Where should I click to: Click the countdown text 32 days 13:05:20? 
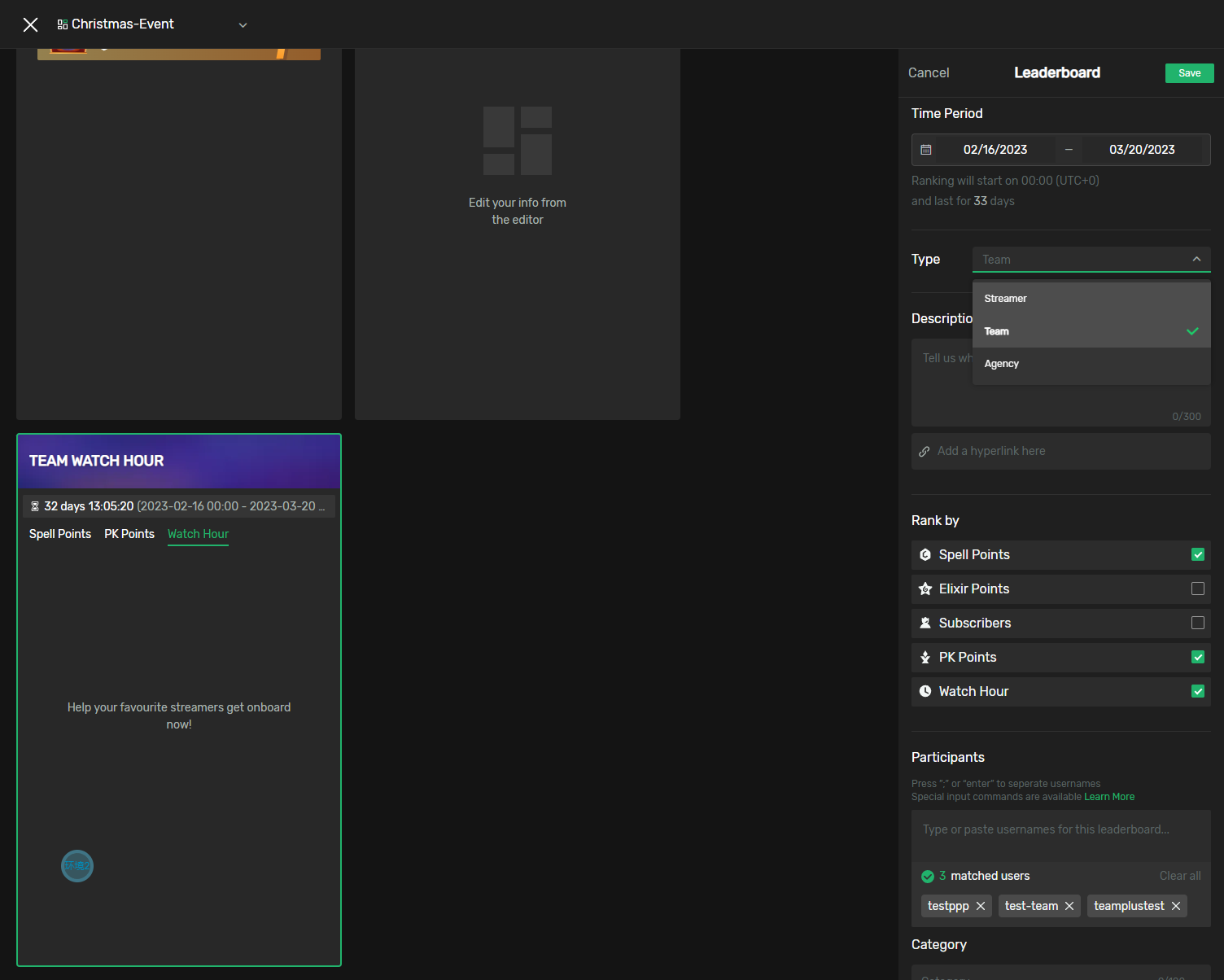pyautogui.click(x=89, y=506)
